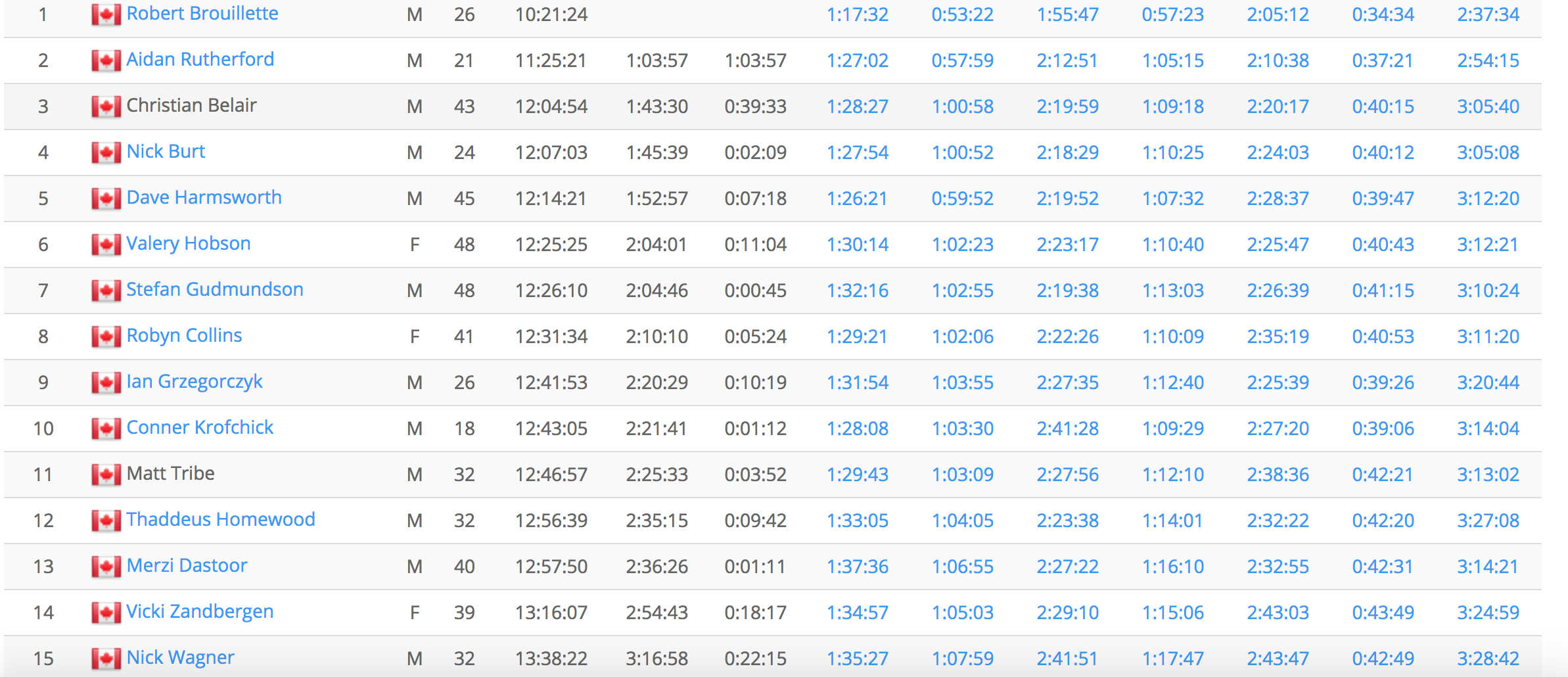Open Stefan Gudmundson's athlete page
The height and width of the screenshot is (677, 1568).
click(214, 290)
